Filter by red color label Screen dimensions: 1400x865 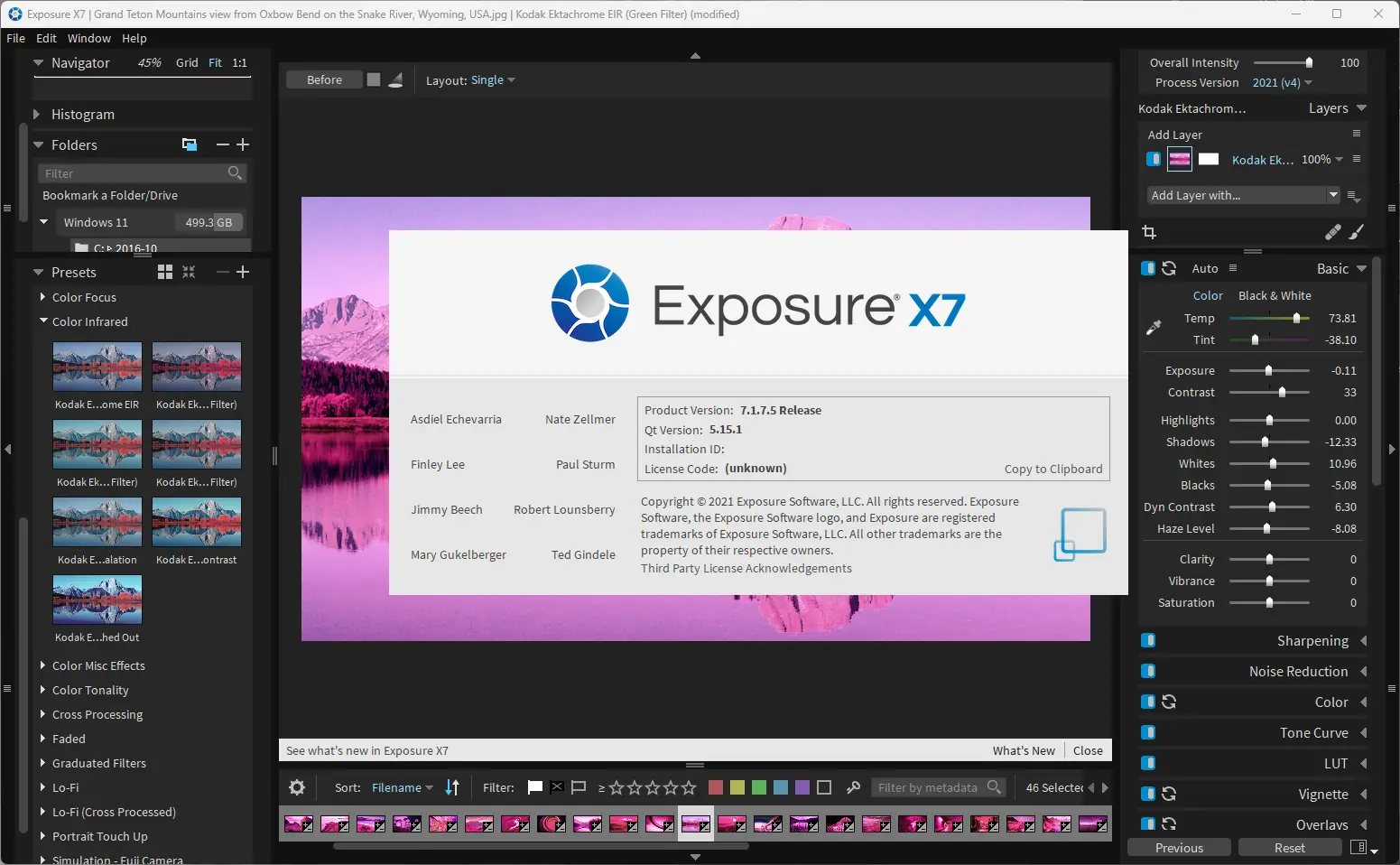(x=716, y=787)
